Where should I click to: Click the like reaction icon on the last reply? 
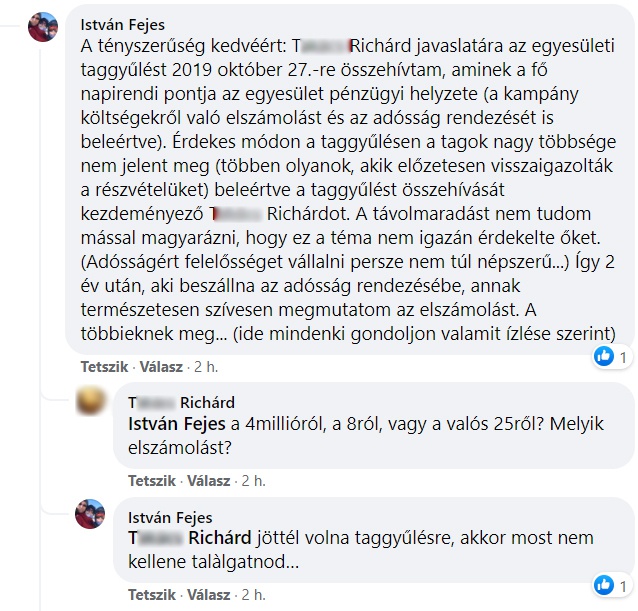[603, 584]
